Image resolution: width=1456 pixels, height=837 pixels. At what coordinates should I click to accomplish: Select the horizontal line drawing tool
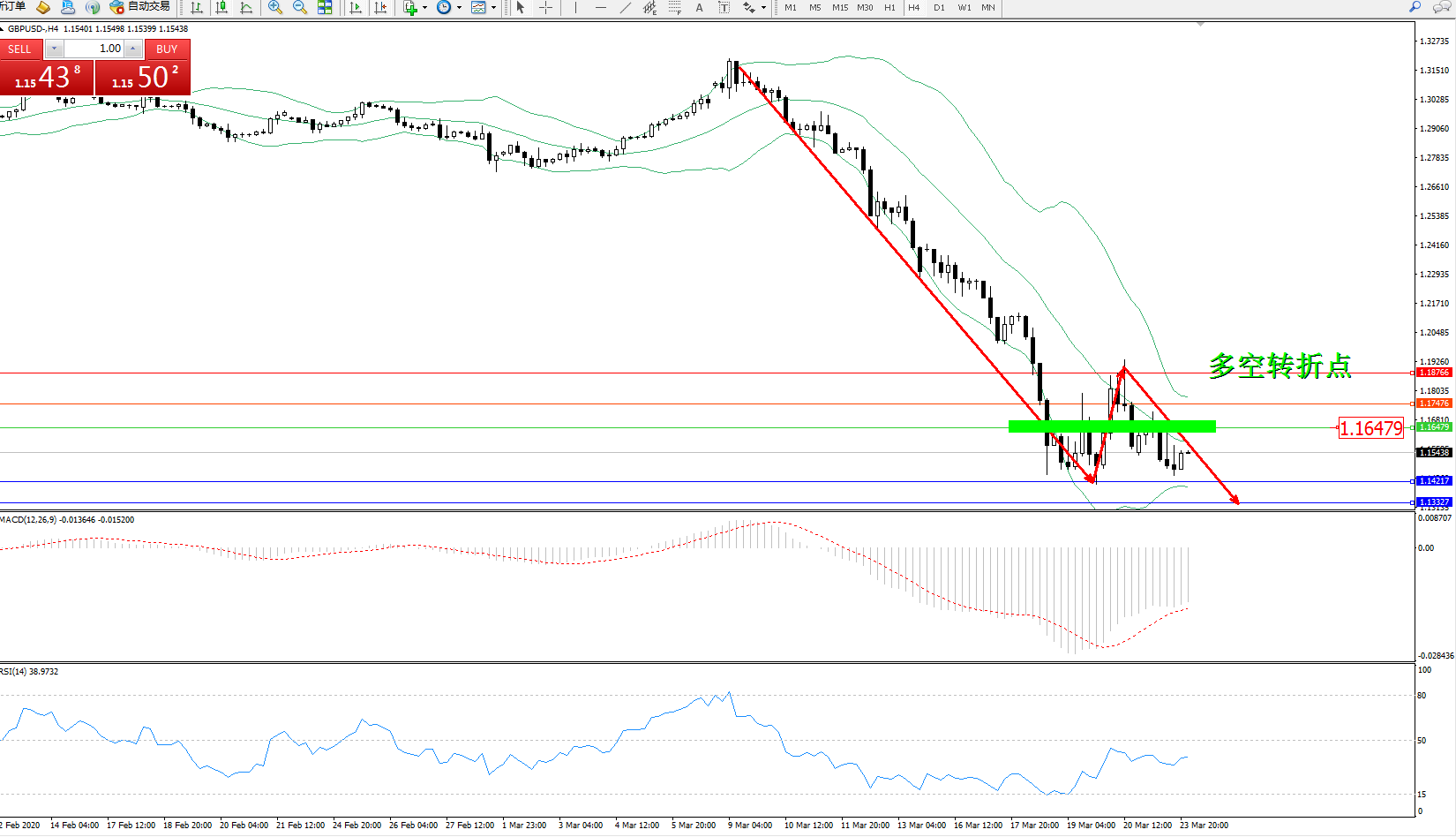pos(601,8)
